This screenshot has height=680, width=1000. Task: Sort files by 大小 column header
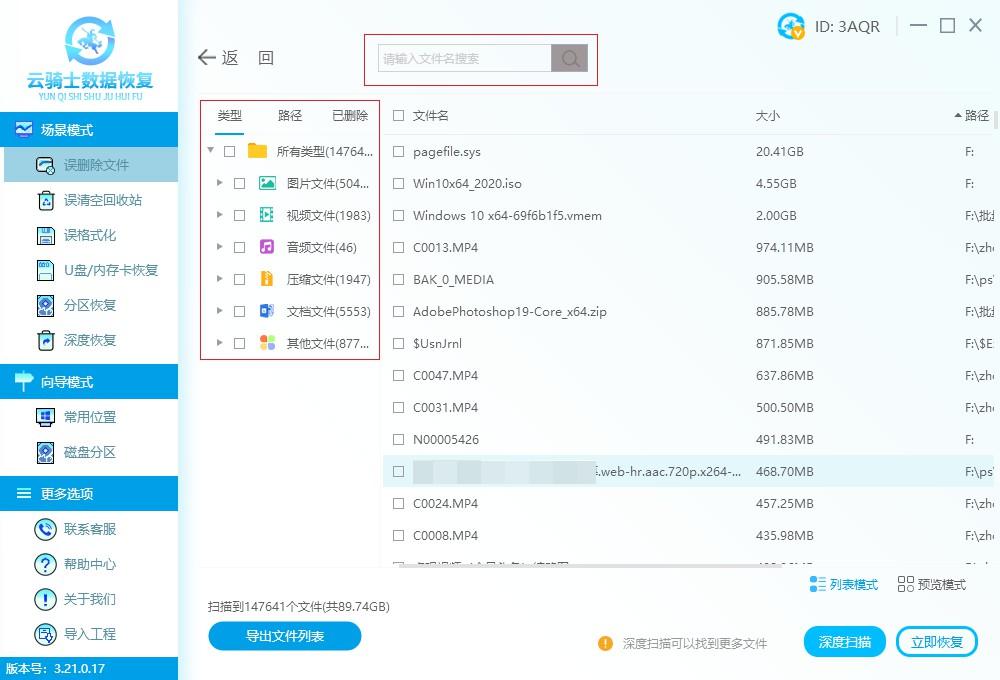[x=768, y=115]
